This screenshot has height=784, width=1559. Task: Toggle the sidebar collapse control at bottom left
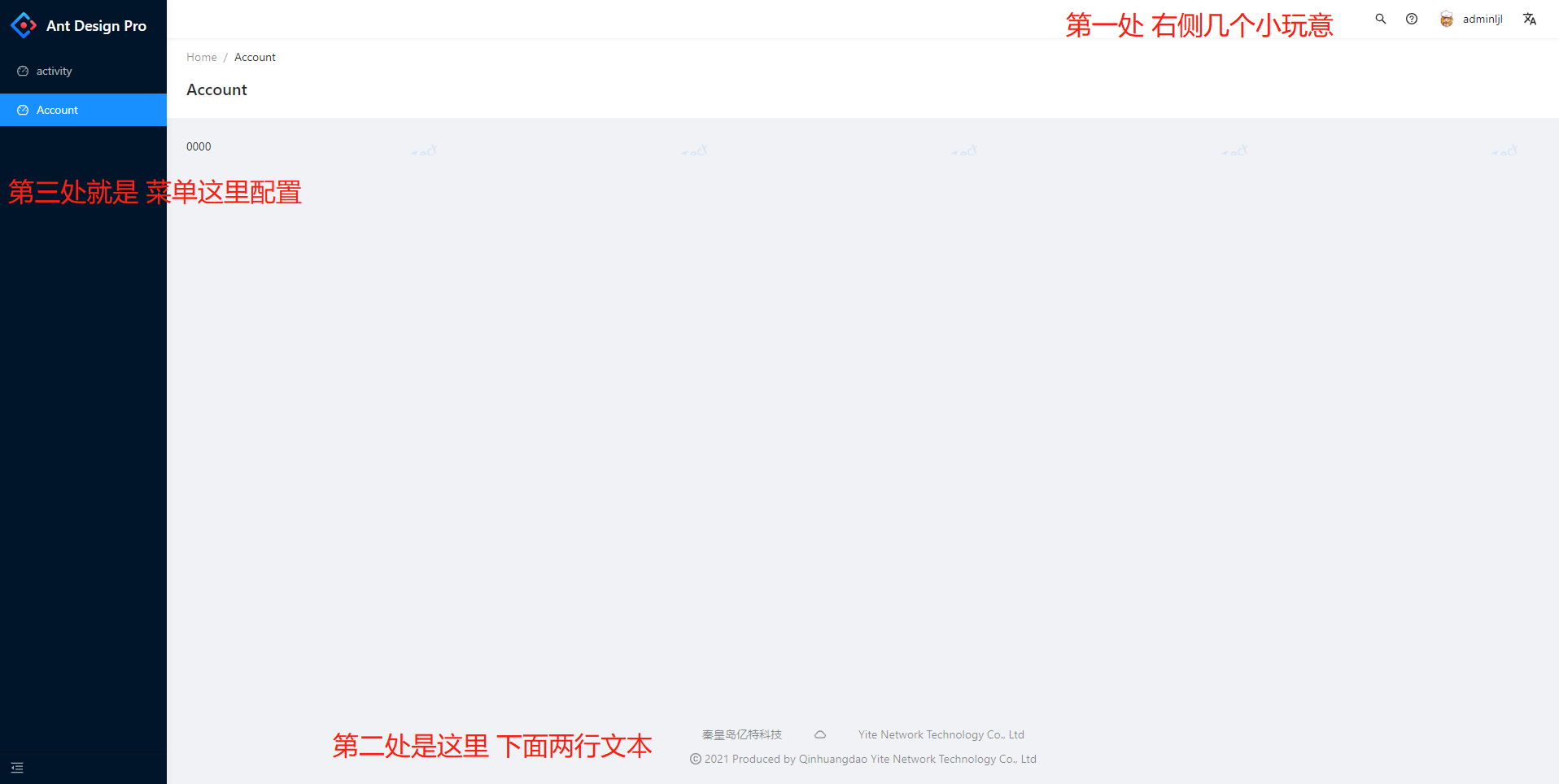pos(17,767)
